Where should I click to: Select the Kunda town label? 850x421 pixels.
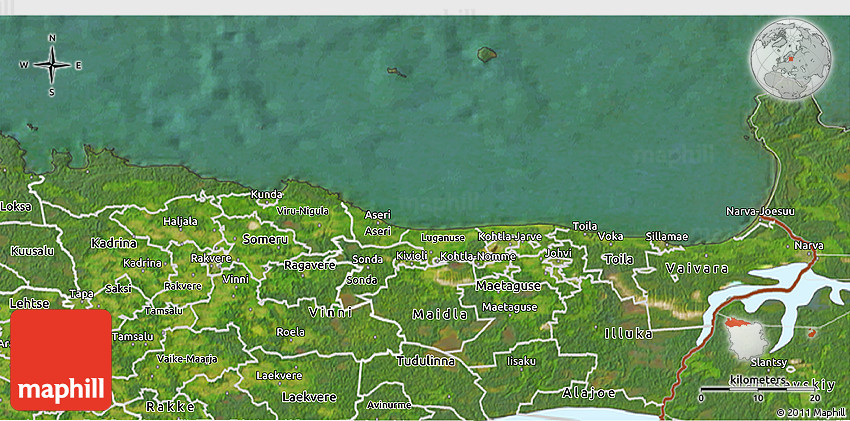pyautogui.click(x=267, y=193)
